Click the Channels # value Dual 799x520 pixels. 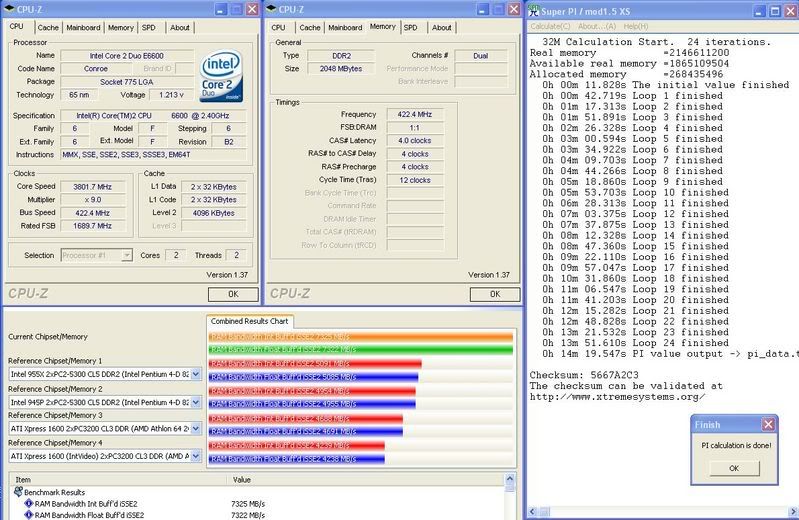coord(481,56)
